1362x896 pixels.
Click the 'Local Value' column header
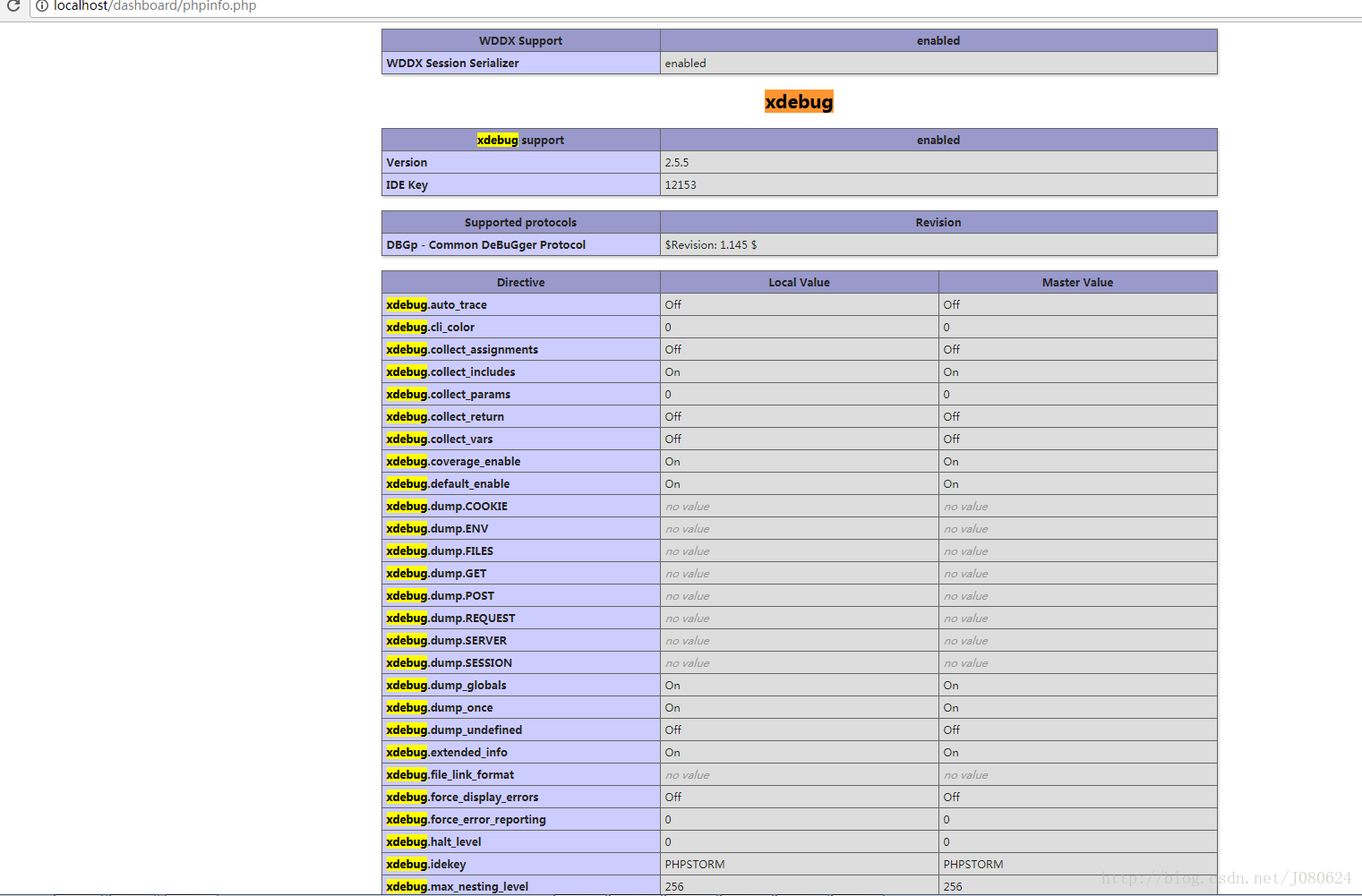(x=800, y=282)
